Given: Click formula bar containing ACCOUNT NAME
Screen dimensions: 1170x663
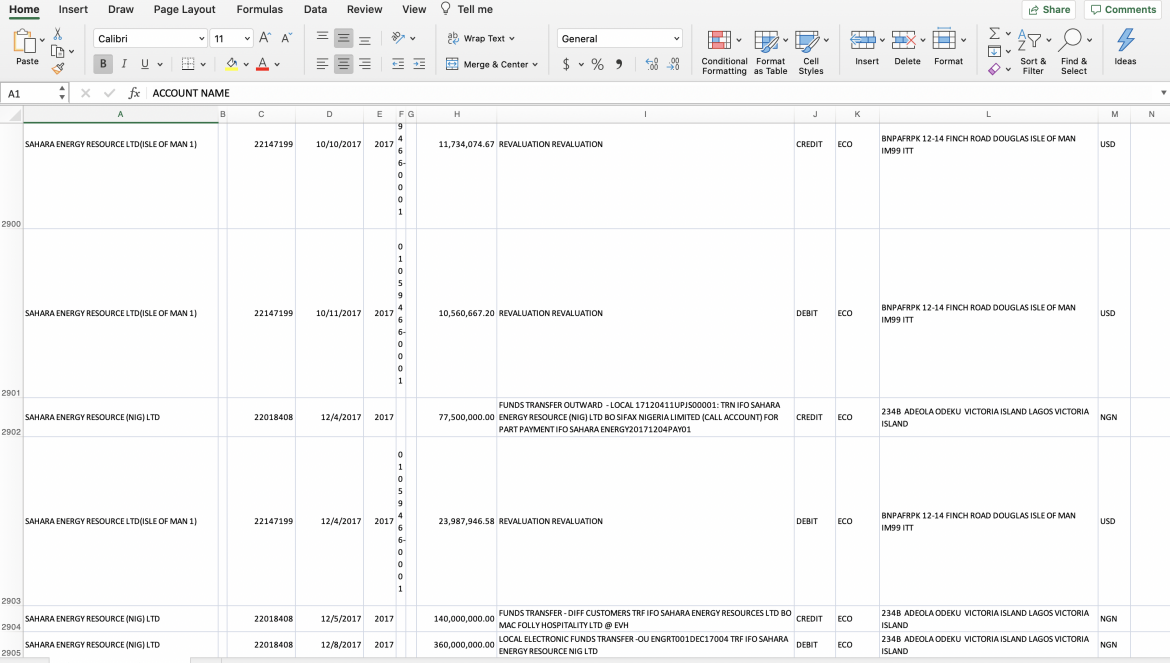Looking at the screenshot, I should coord(653,93).
